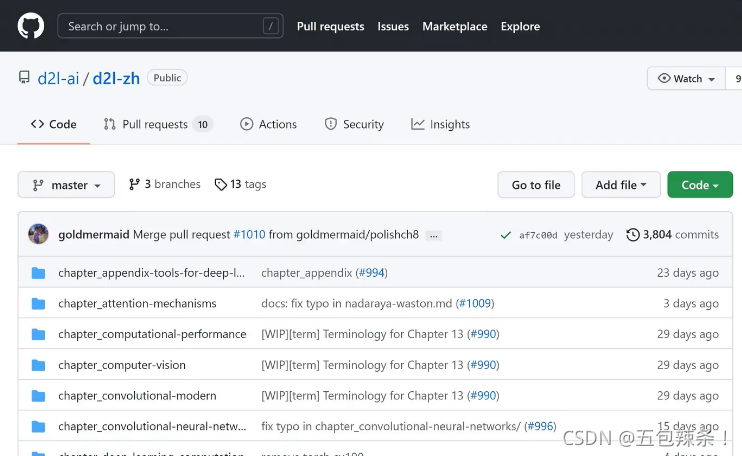Open Explore in the top navigation
The width and height of the screenshot is (742, 456).
coord(520,26)
